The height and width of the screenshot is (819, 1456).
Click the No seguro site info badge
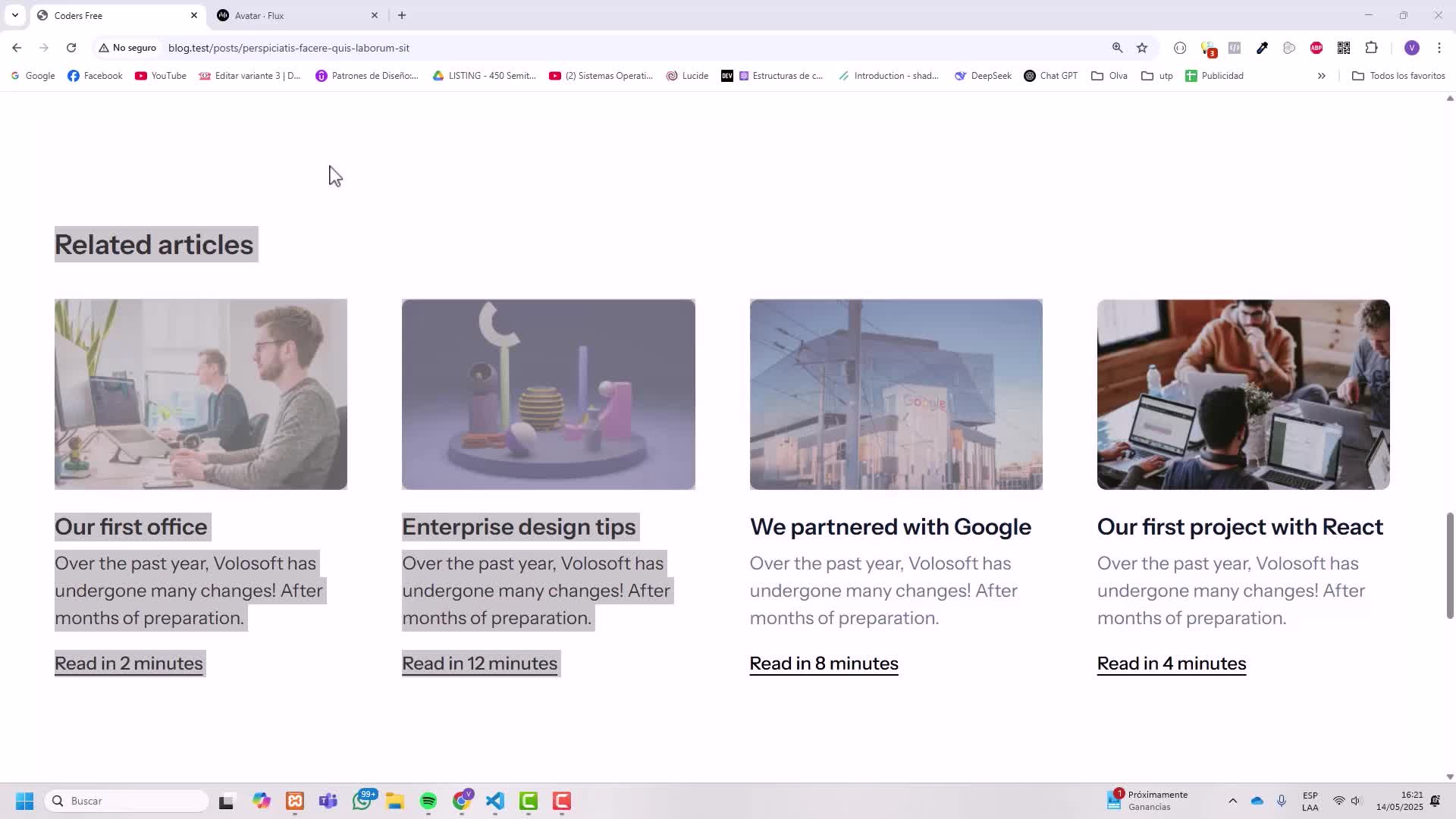click(x=127, y=48)
